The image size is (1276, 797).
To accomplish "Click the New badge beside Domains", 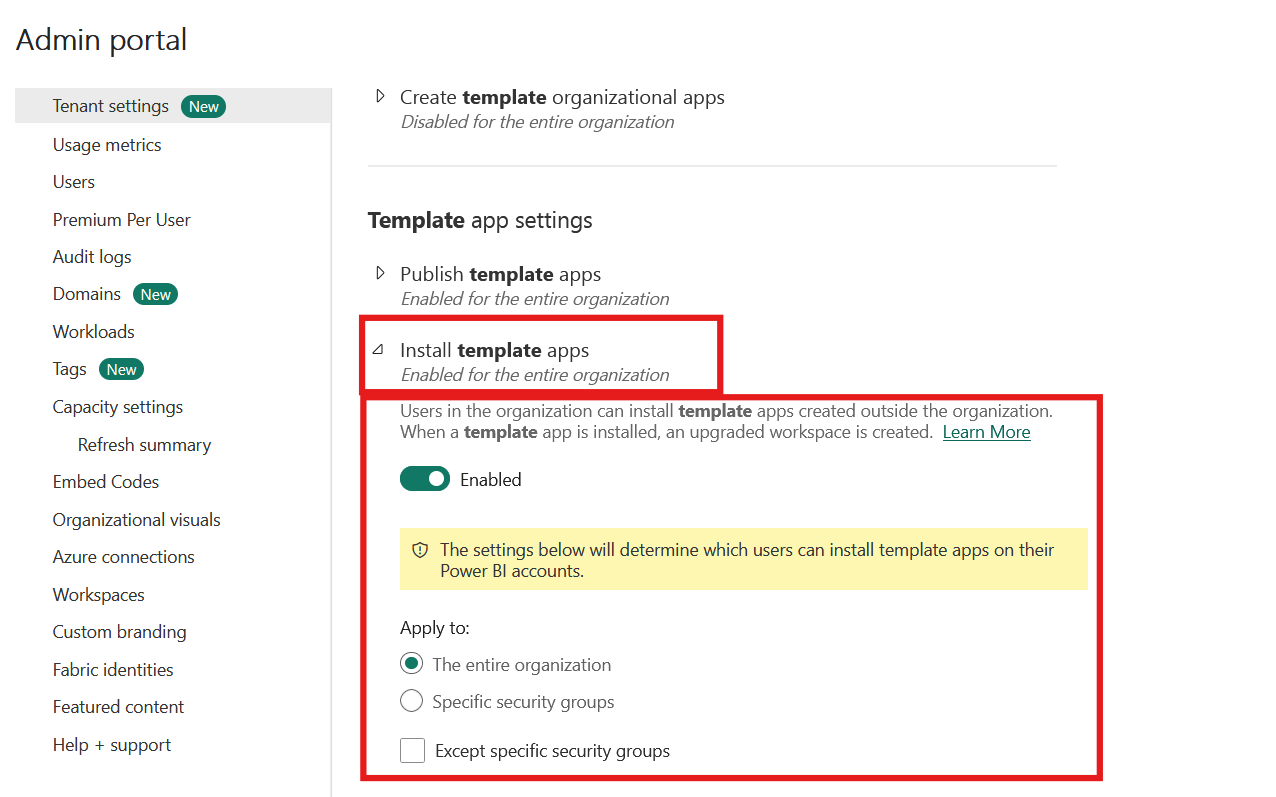I will (x=155, y=294).
